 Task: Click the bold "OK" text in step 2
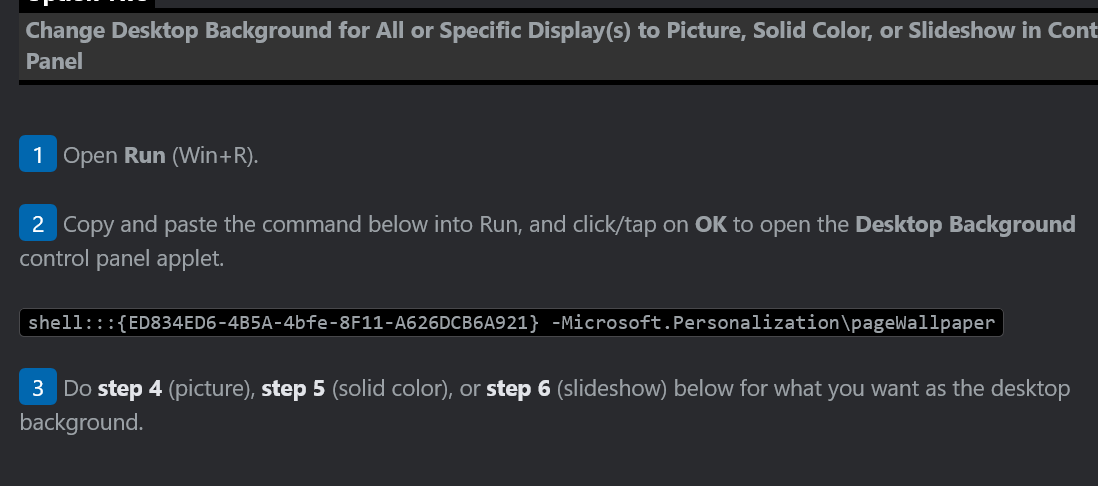click(711, 224)
